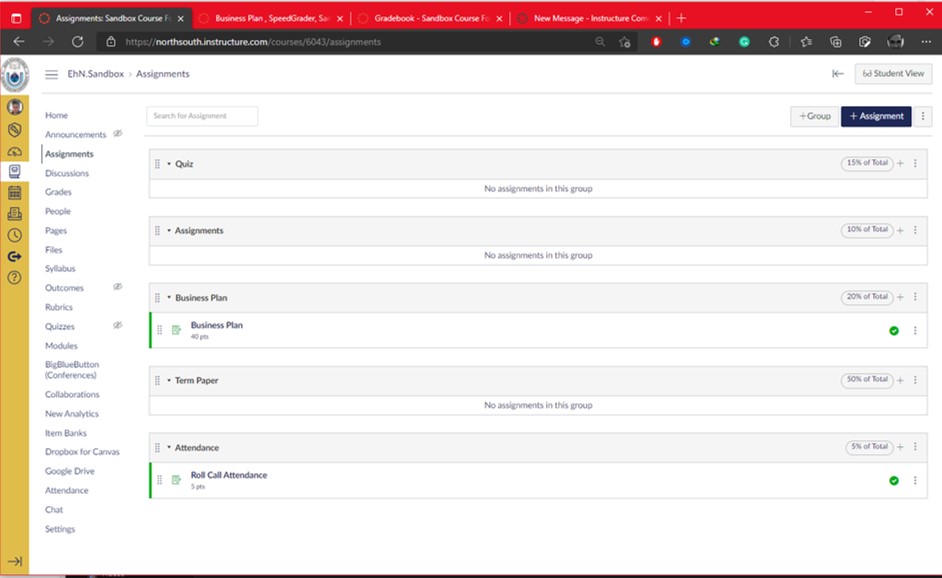The image size is (942, 578).
Task: Open Grades in the course navigation
Action: coord(58,192)
